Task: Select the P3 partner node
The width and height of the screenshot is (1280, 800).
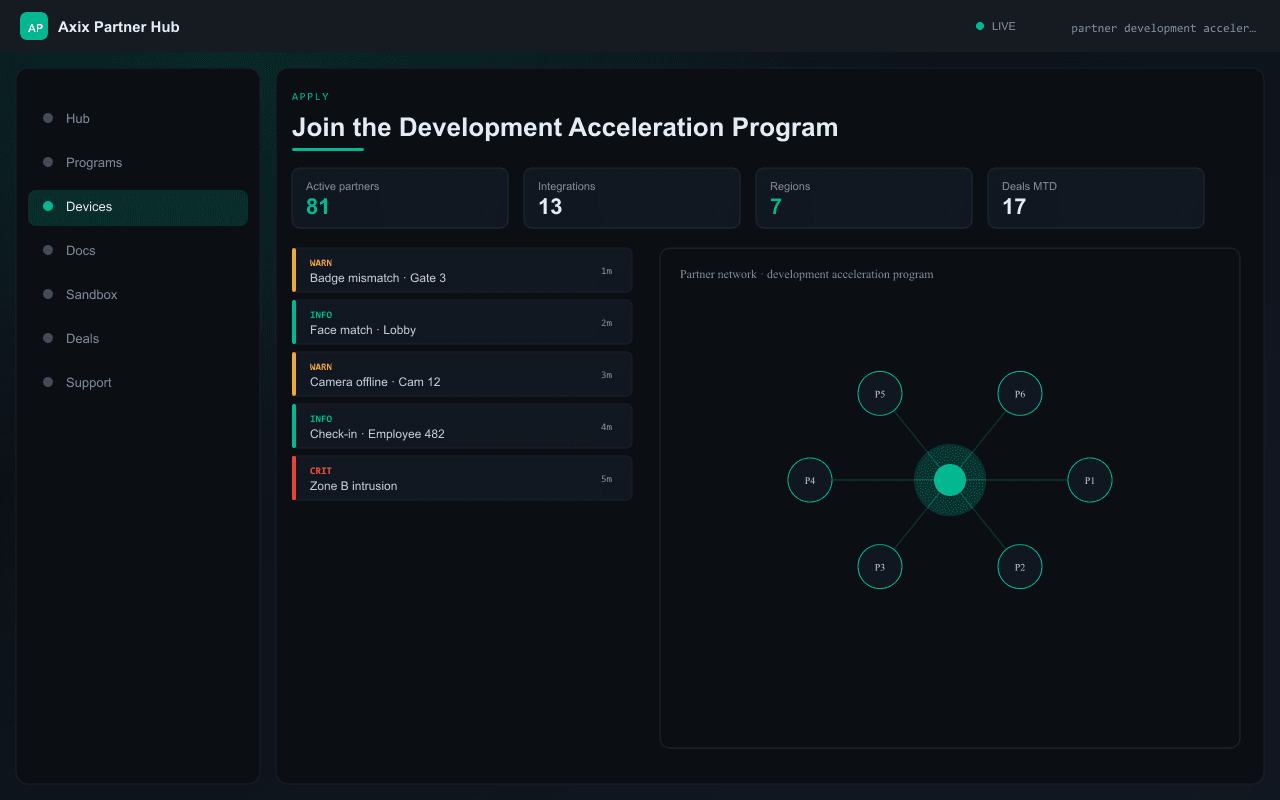Action: [880, 567]
